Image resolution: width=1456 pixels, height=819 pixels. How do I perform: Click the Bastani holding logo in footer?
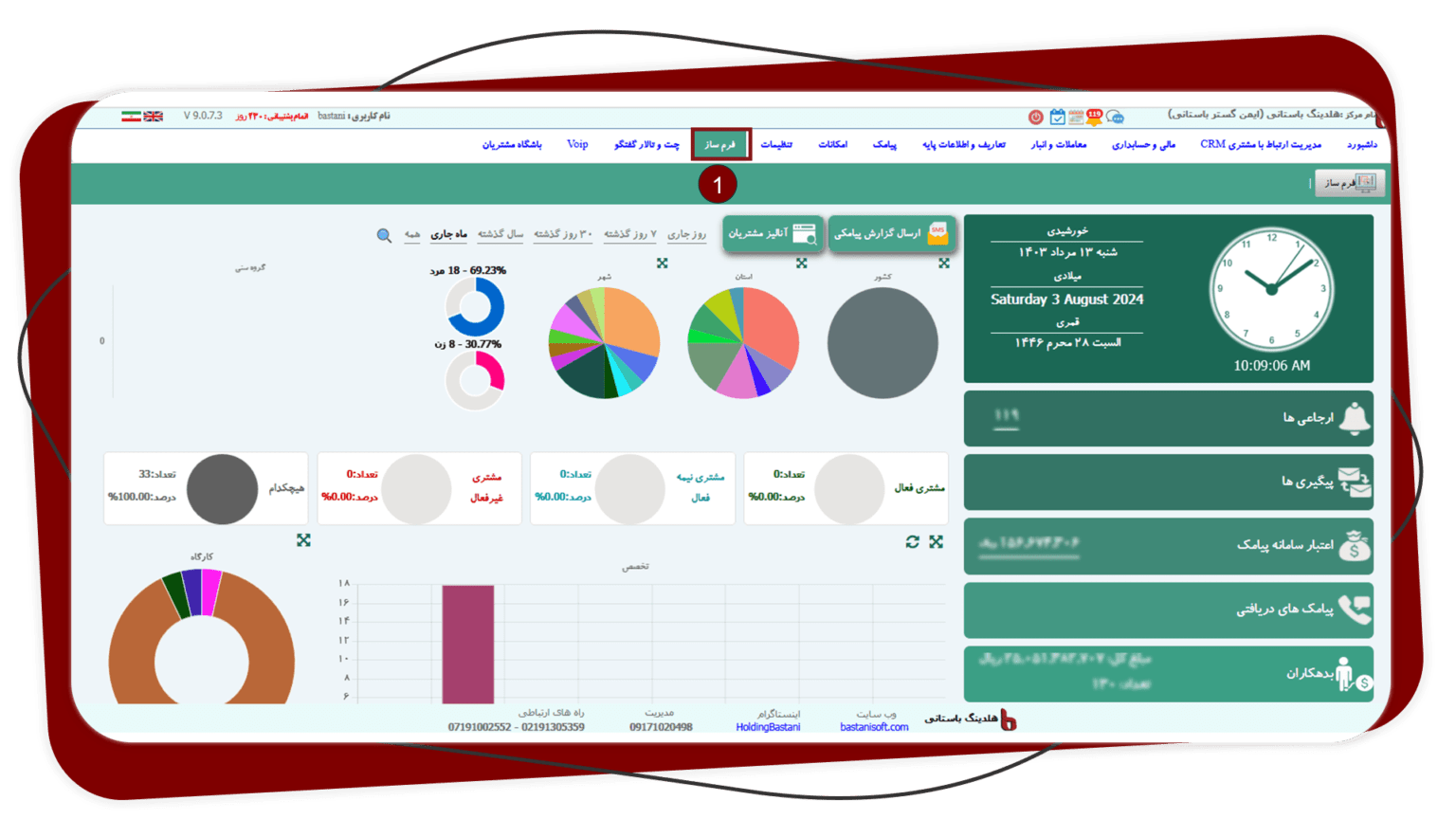1009,720
